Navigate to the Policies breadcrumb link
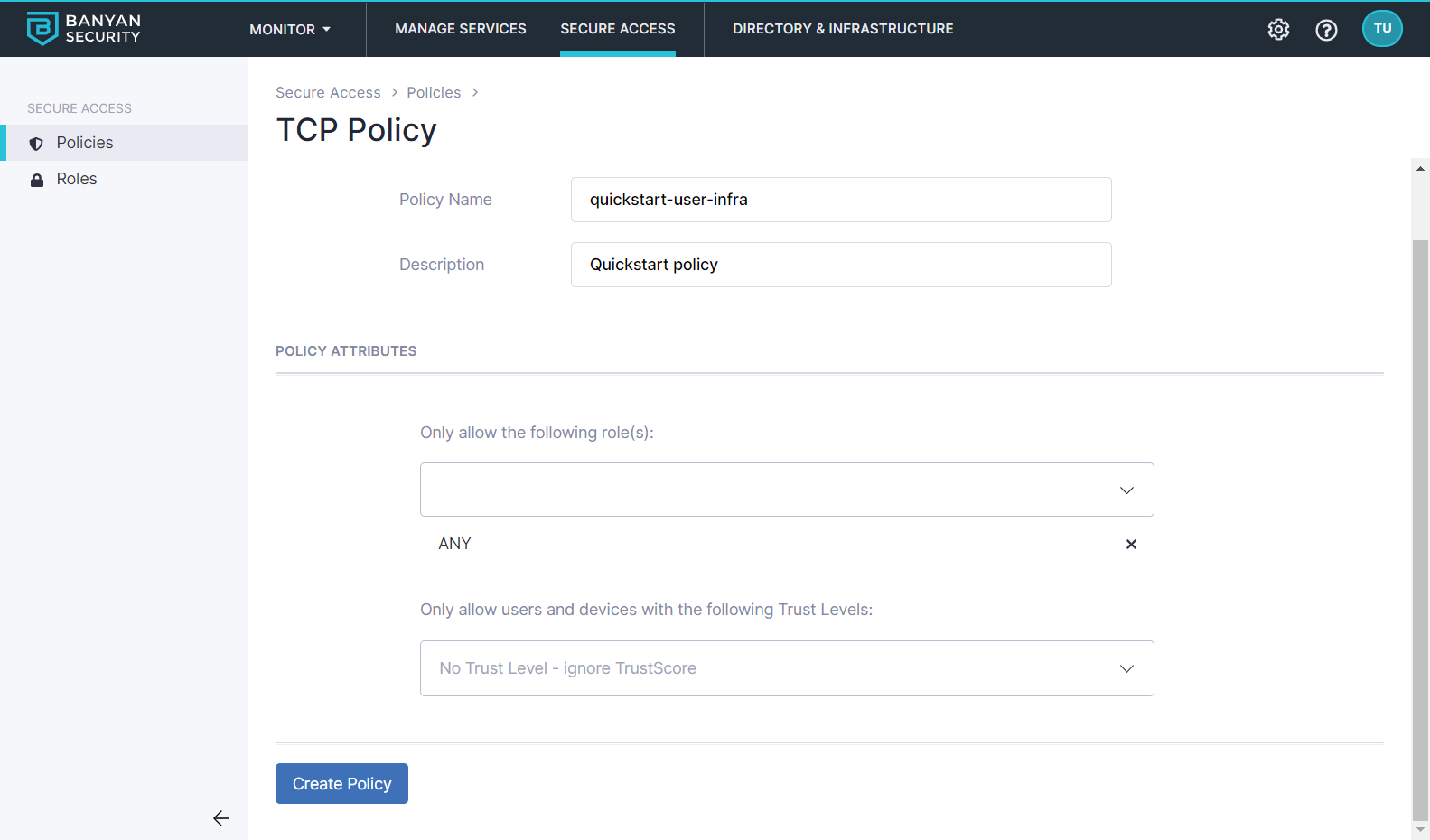Screen dimensions: 1430x840 [434, 92]
